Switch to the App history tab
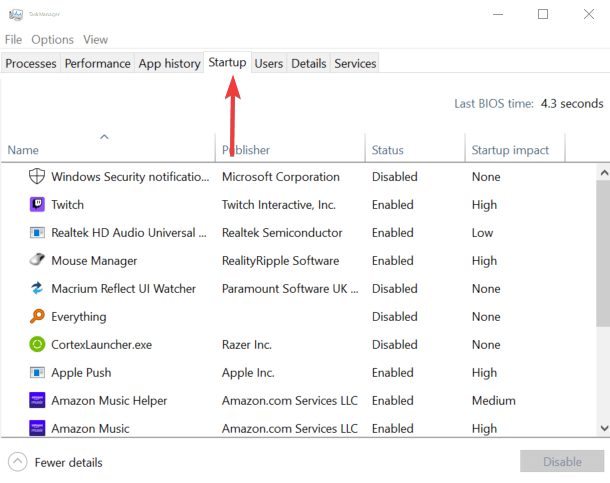Image resolution: width=610 pixels, height=483 pixels. [x=169, y=63]
